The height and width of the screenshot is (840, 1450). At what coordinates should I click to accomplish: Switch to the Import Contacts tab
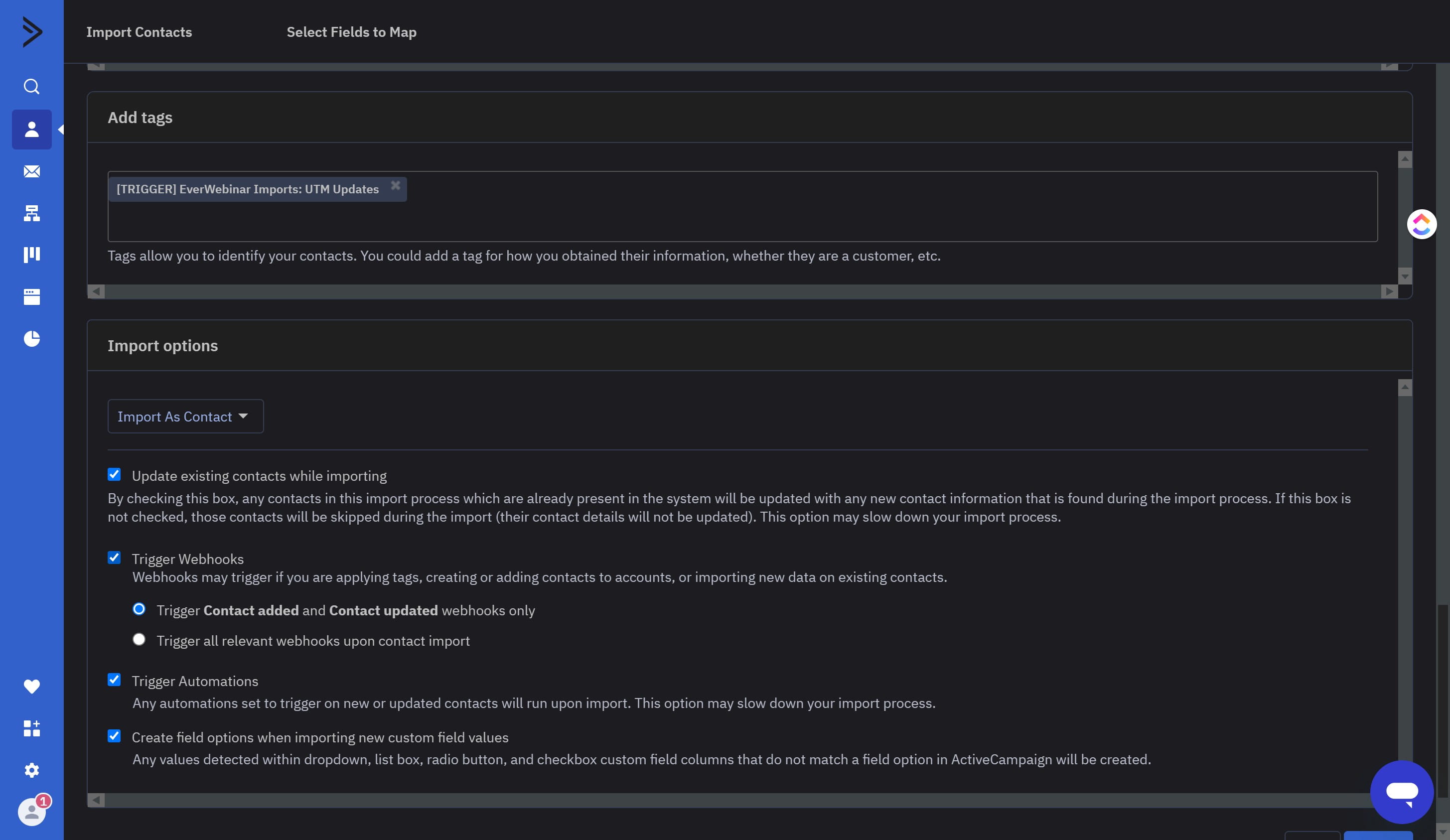point(139,32)
